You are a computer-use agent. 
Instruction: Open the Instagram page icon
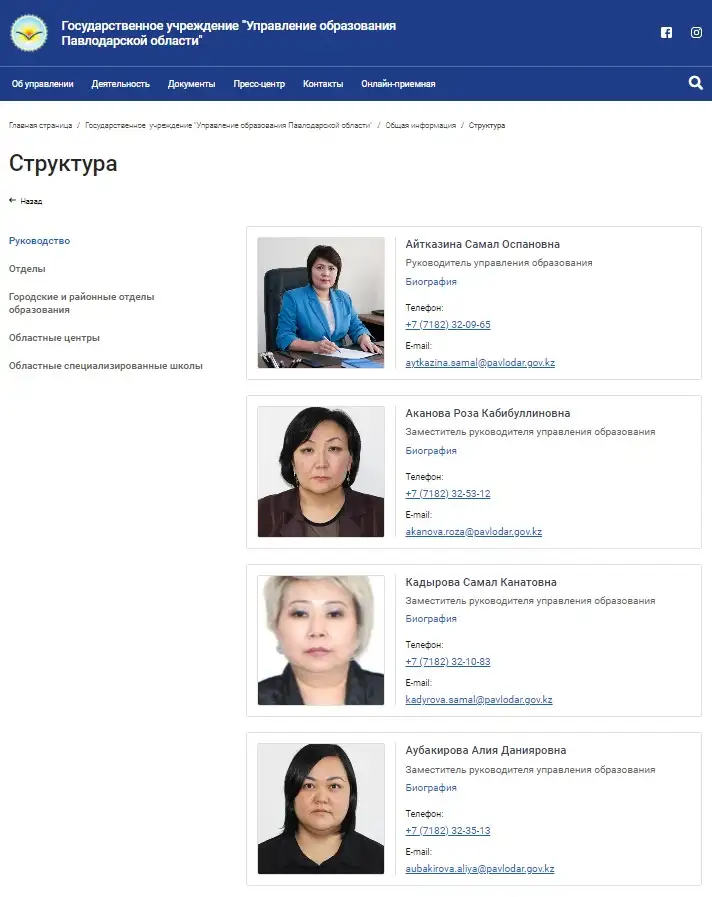[x=696, y=33]
